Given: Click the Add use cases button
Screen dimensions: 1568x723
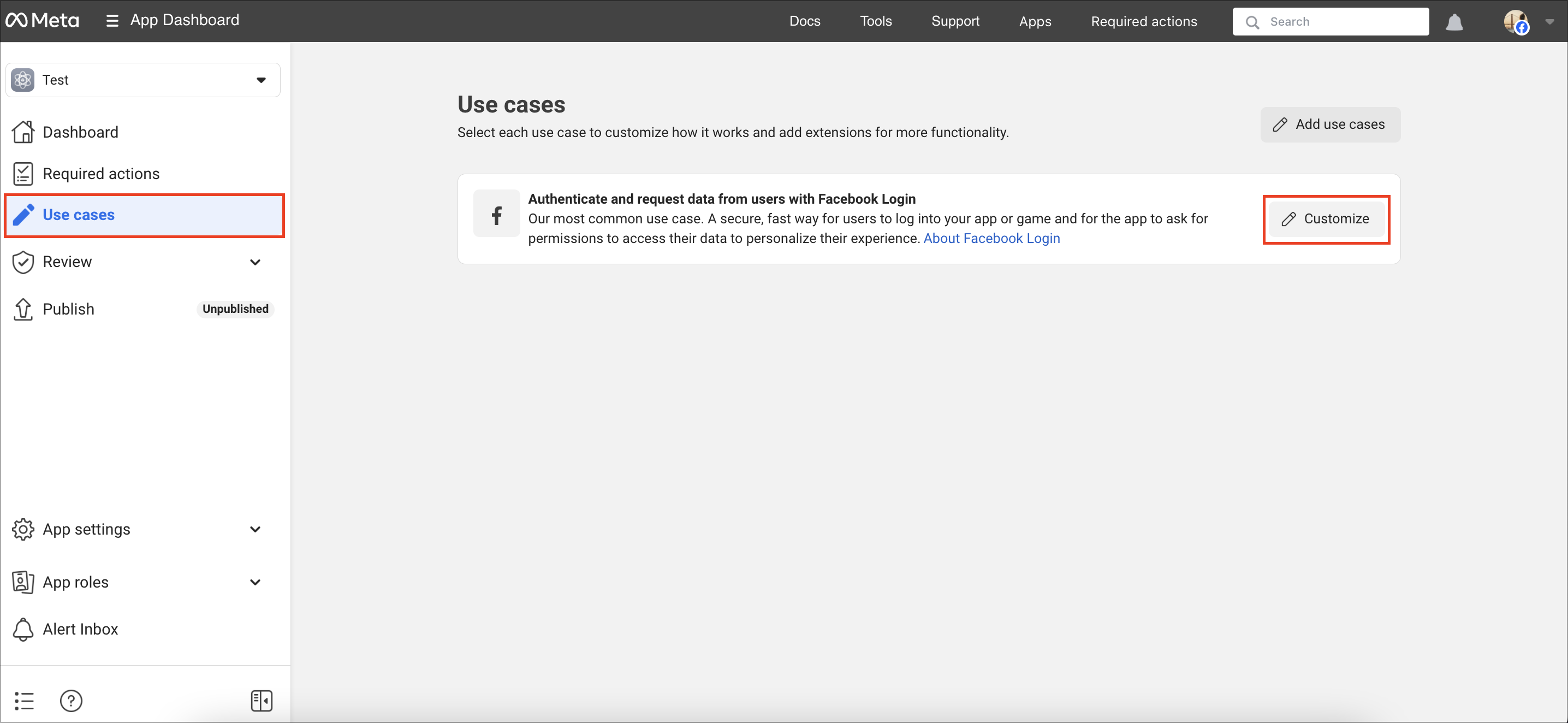Looking at the screenshot, I should pyautogui.click(x=1330, y=125).
